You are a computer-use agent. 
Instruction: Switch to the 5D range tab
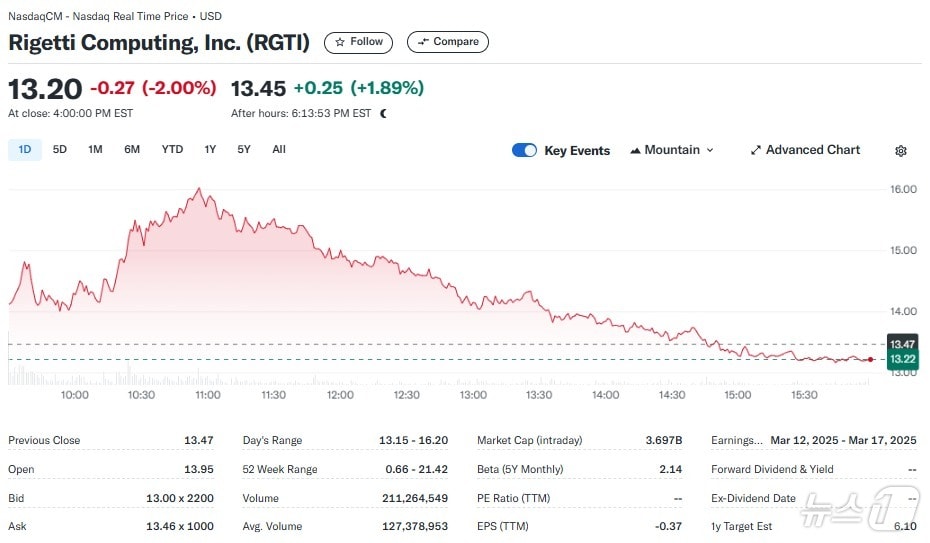60,150
